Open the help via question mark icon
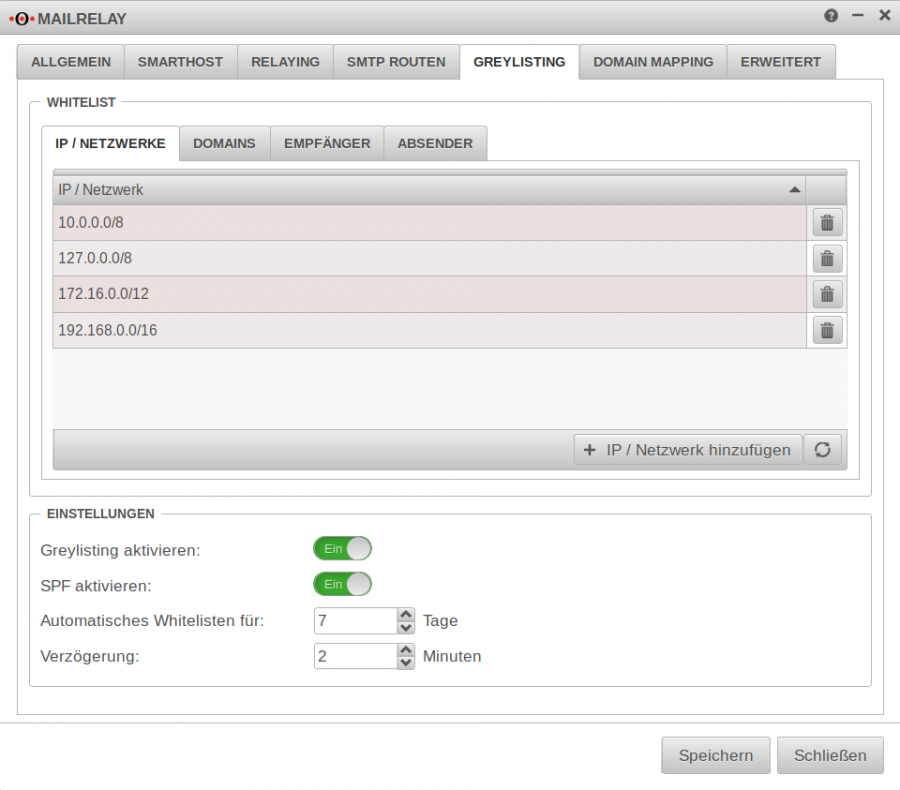The height and width of the screenshot is (790, 900). pos(830,17)
